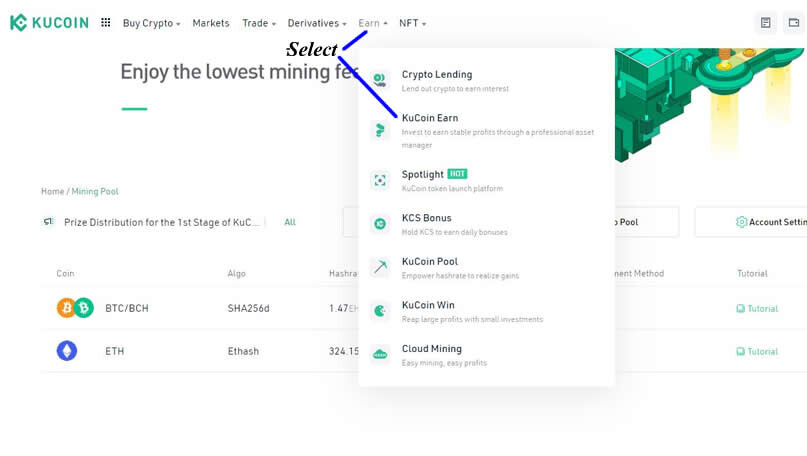Click the Account Settings gear icon
This screenshot has width=807, height=456.
point(741,222)
